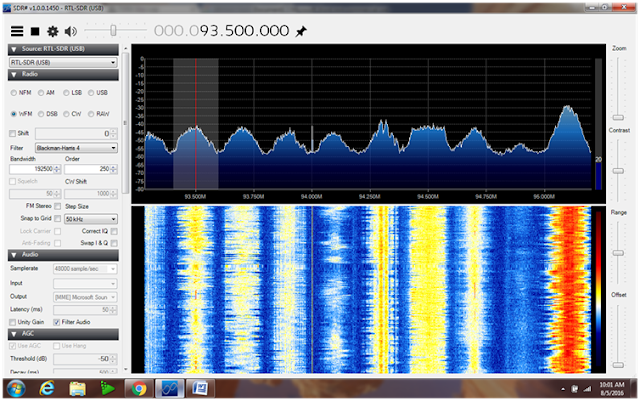640x401 pixels.
Task: Click the volume slider thumb
Action: tap(113, 30)
